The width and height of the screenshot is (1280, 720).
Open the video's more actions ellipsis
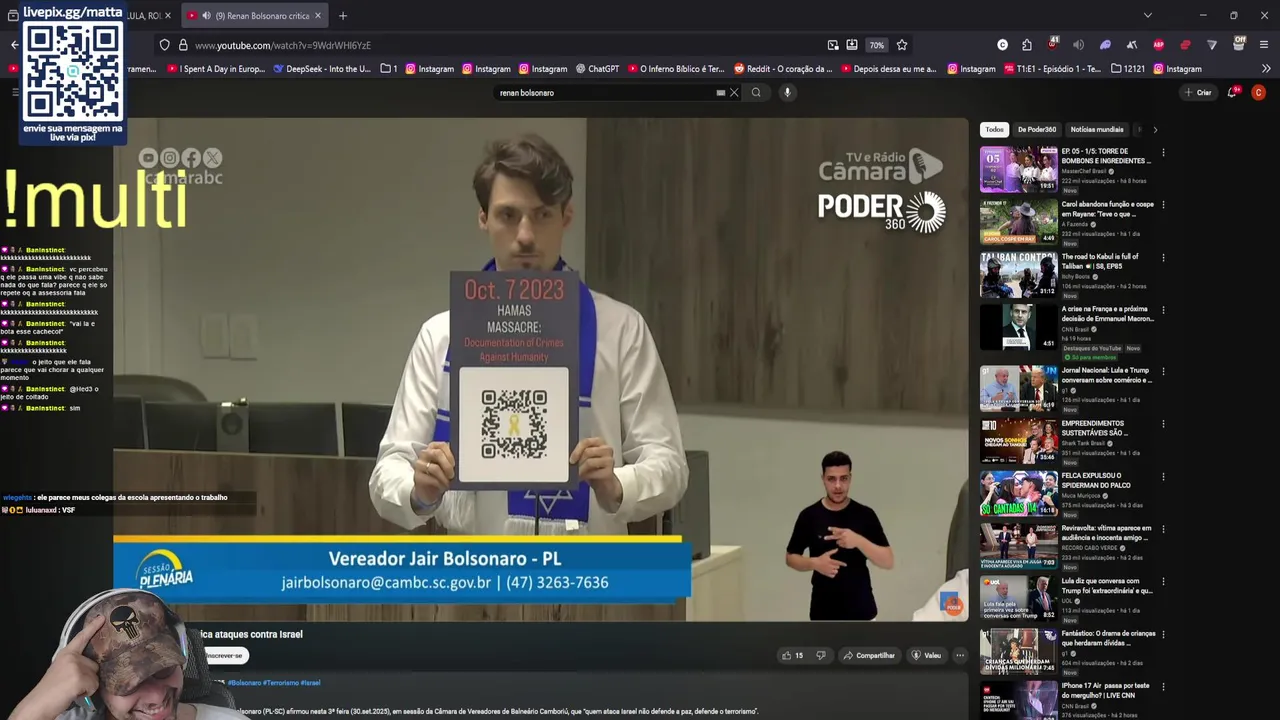click(x=960, y=655)
